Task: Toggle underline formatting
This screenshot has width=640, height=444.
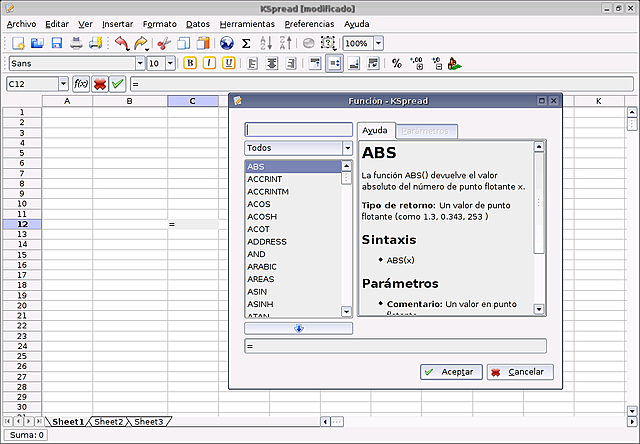Action: click(x=229, y=63)
